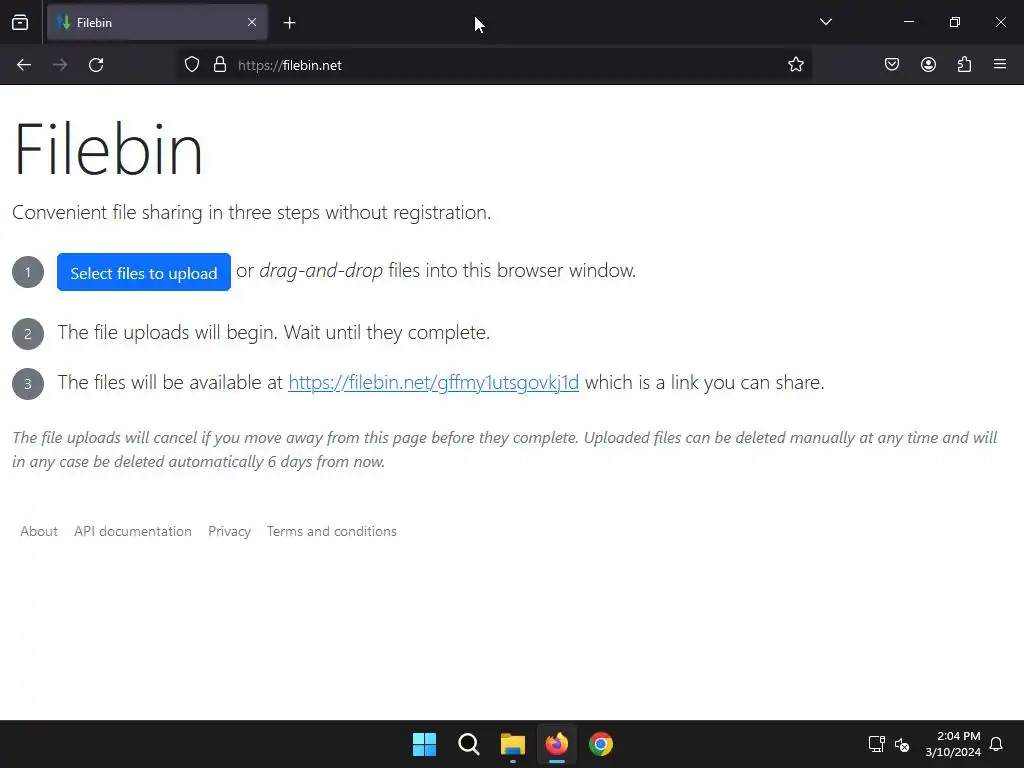Open Terms and conditions link
Image resolution: width=1024 pixels, height=768 pixels.
332,532
